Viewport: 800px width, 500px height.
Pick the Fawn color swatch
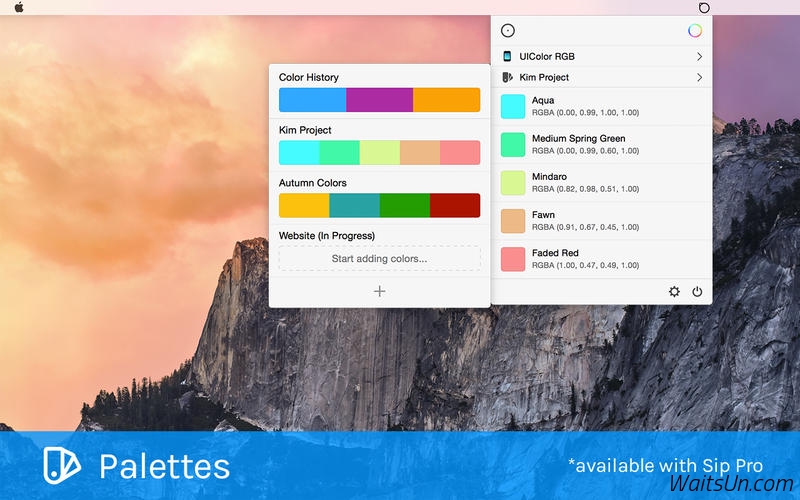point(513,221)
